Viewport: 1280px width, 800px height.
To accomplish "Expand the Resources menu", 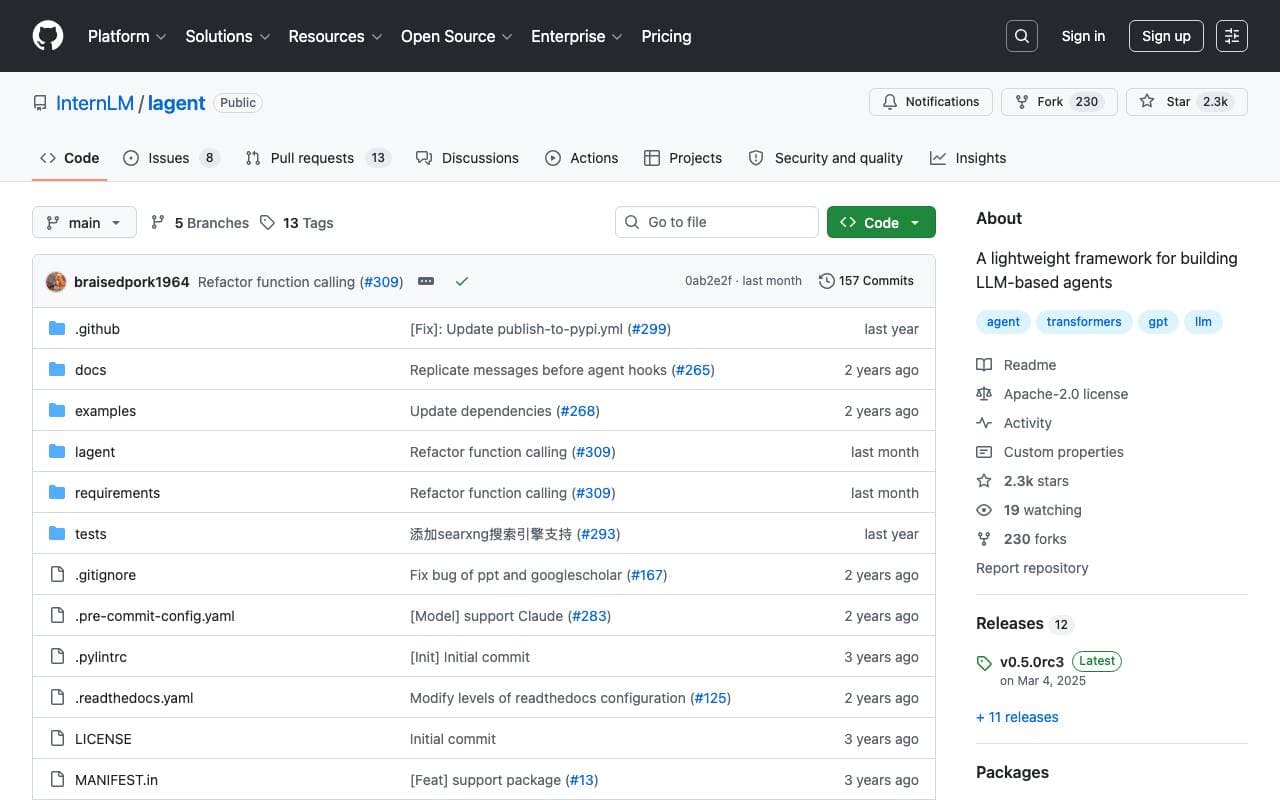I will pyautogui.click(x=336, y=36).
